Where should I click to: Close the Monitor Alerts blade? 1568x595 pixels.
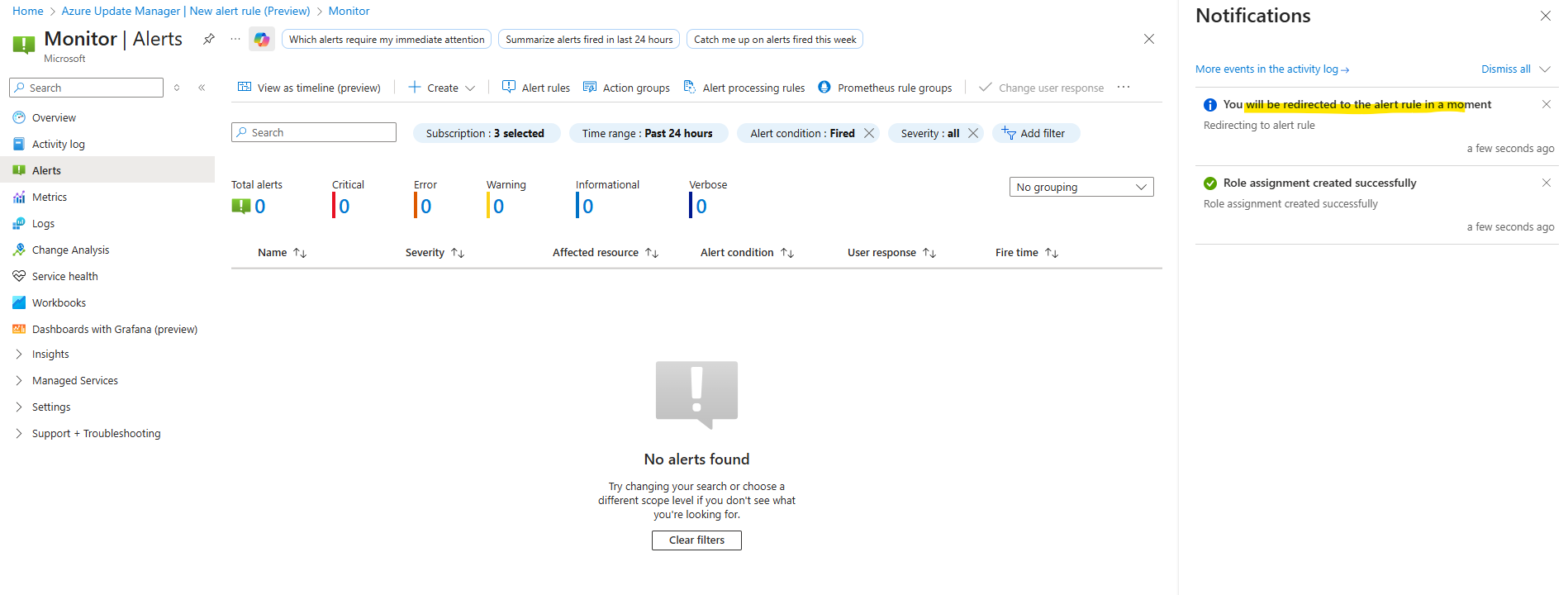point(1149,39)
